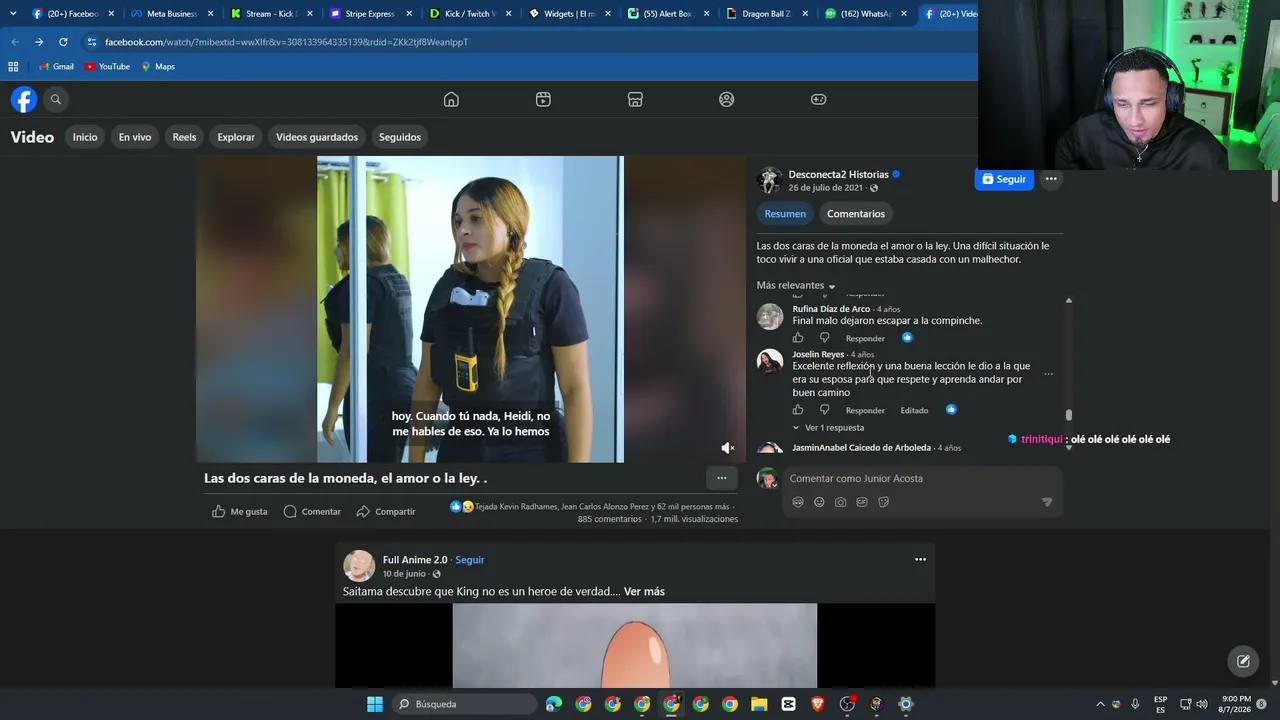Open the Video (Watch) icon in top nav
This screenshot has height=720, width=1280.
[543, 99]
